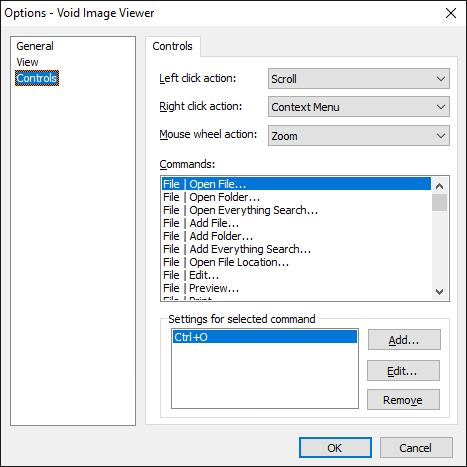Select the Open Folder... command
467x467 pixels.
pyautogui.click(x=296, y=197)
